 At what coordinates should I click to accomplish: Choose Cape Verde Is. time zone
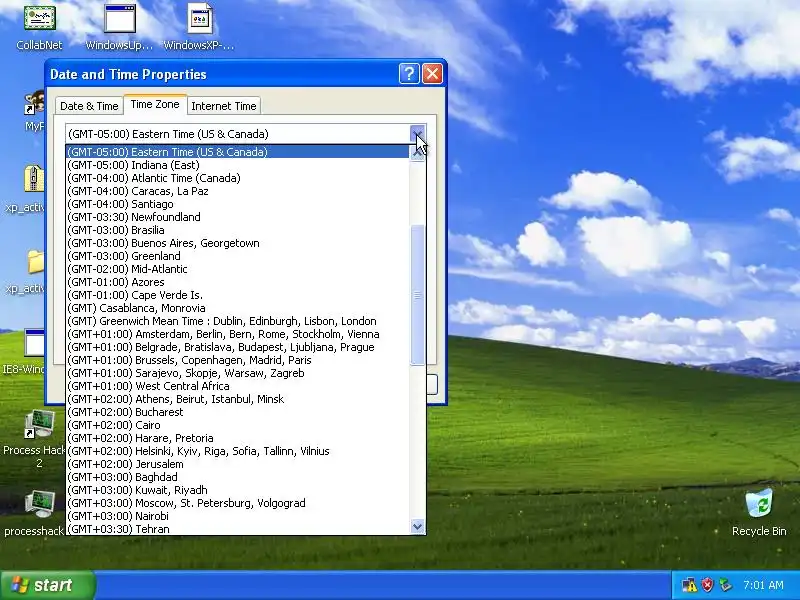[238, 295]
